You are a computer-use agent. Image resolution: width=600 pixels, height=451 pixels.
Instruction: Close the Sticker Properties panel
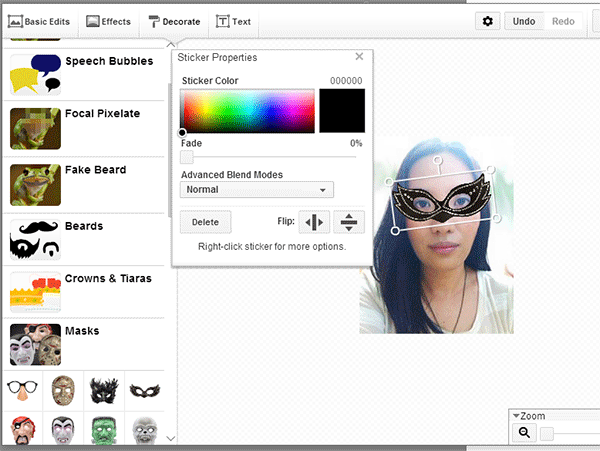pyautogui.click(x=359, y=57)
